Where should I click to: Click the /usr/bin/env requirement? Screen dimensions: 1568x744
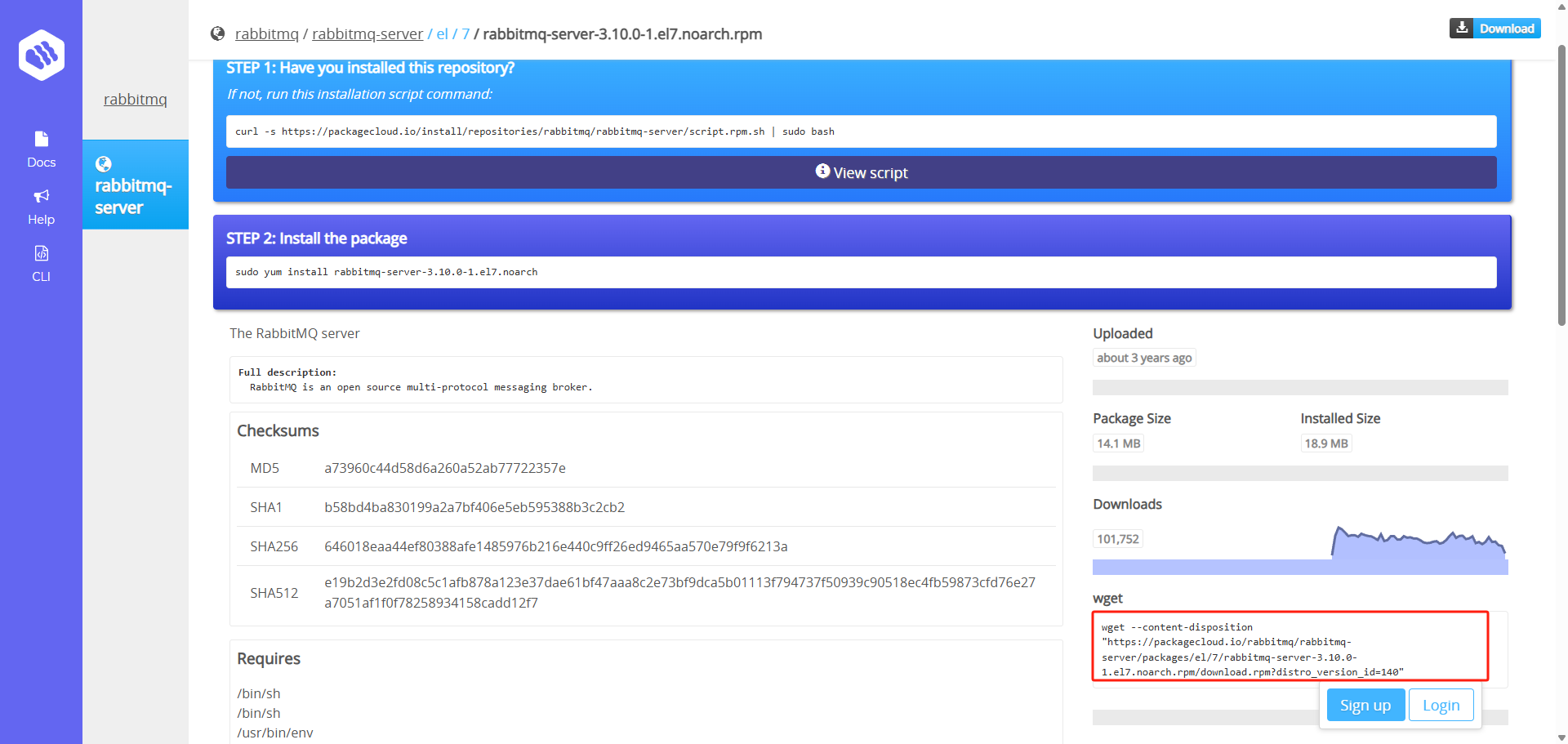click(x=275, y=733)
